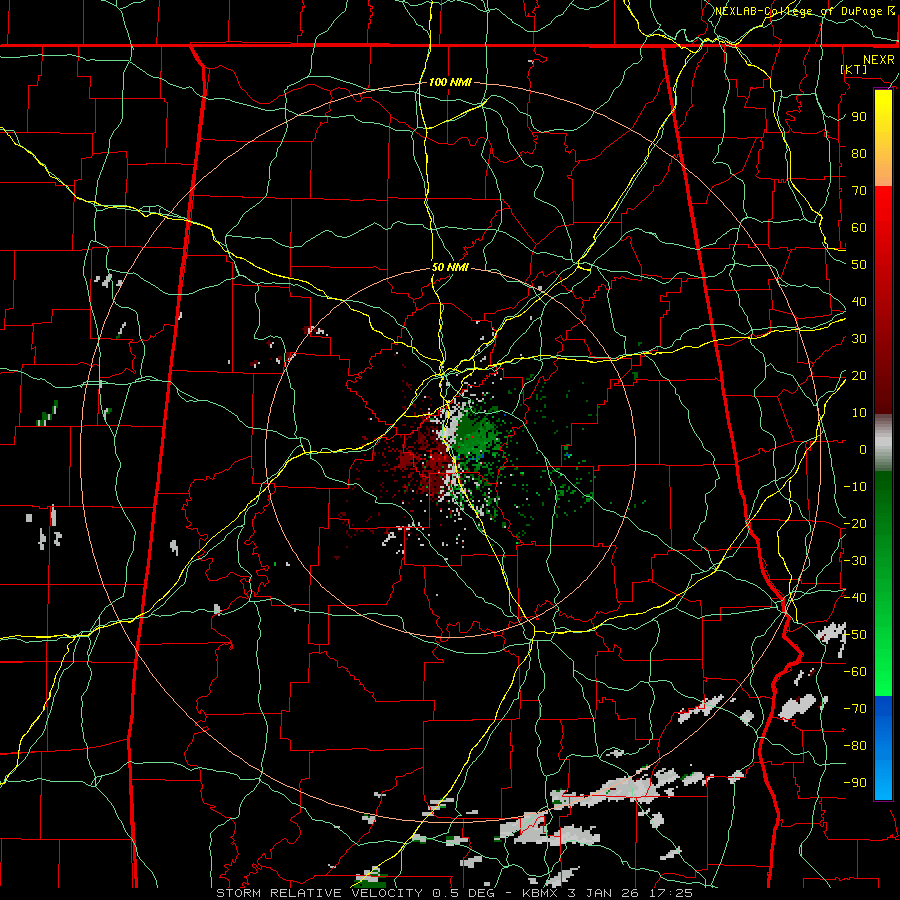The image size is (900, 900).
Task: Click the "80" value on the velocity scale
Action: click(x=859, y=154)
